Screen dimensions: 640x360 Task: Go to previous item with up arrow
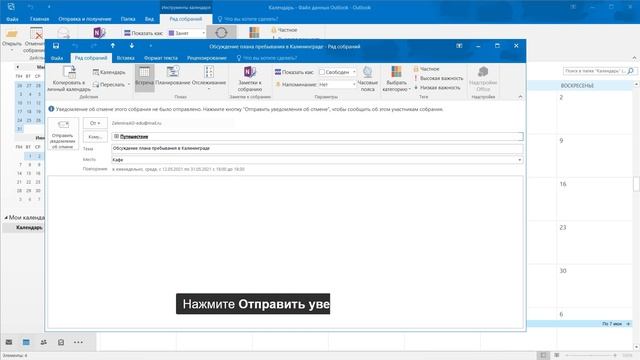click(113, 46)
